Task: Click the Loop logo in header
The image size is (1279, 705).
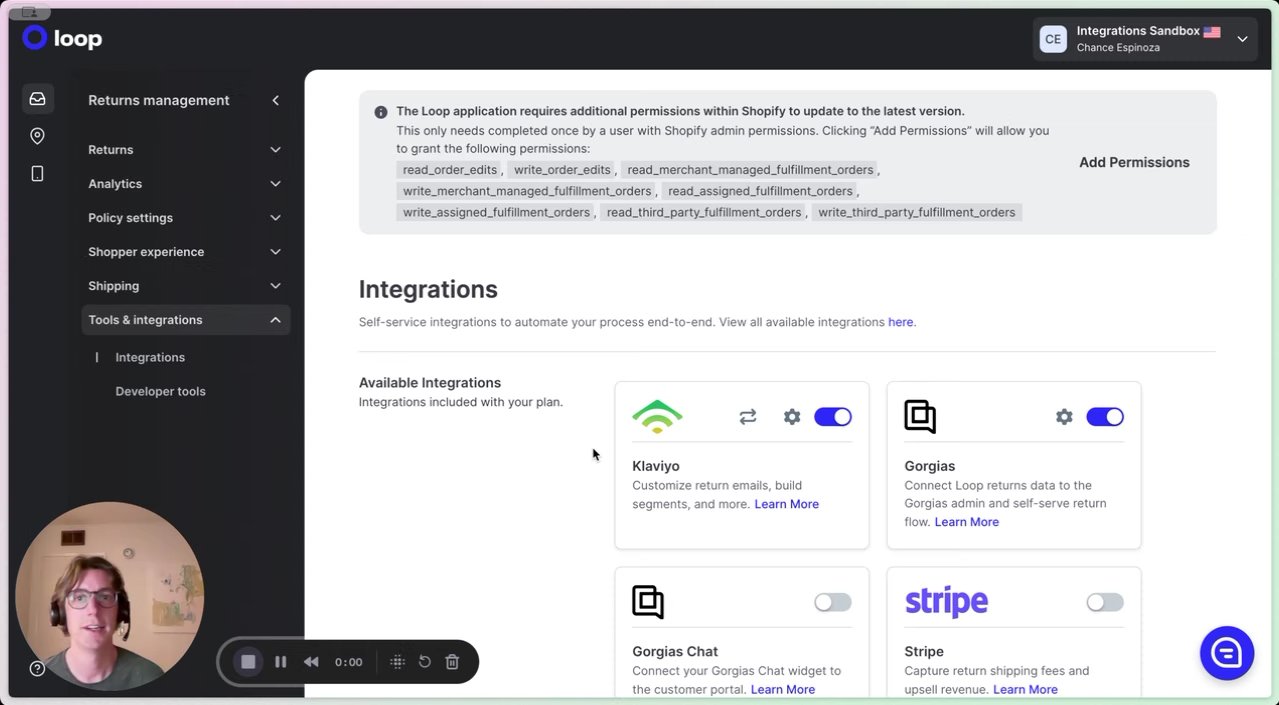Action: [62, 38]
